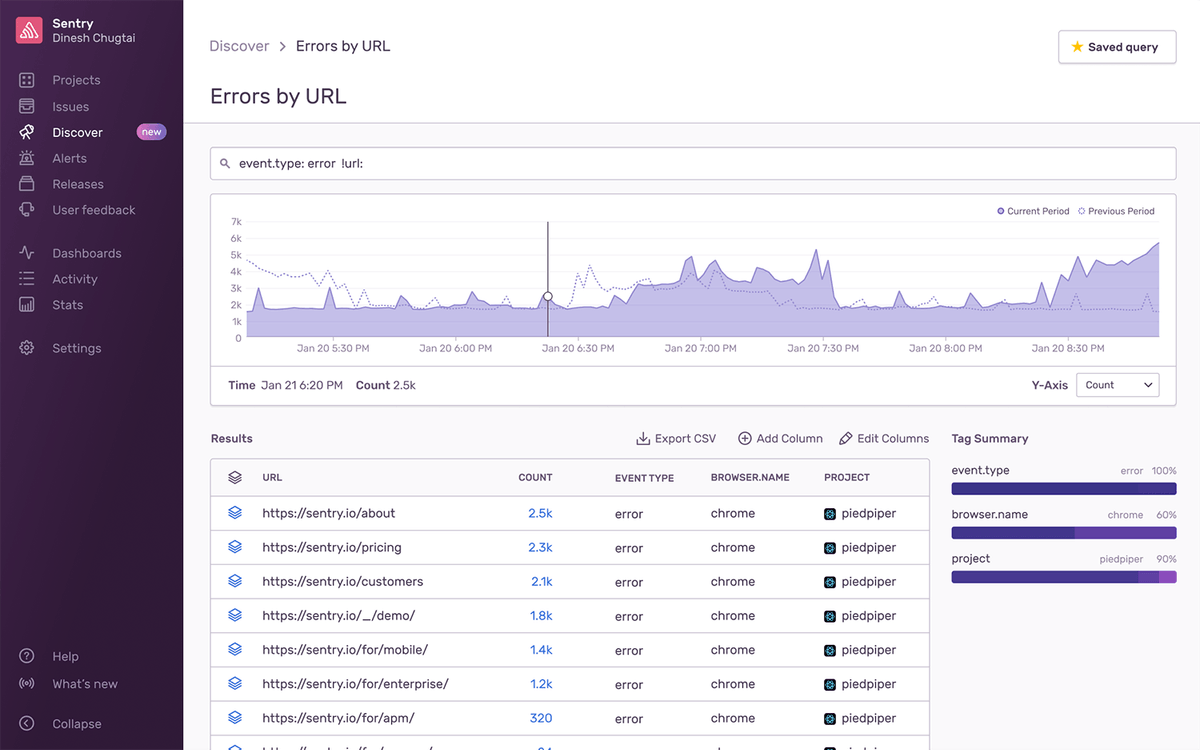The width and height of the screenshot is (1200, 750).
Task: Click User feedback in sidebar
Action: click(94, 210)
